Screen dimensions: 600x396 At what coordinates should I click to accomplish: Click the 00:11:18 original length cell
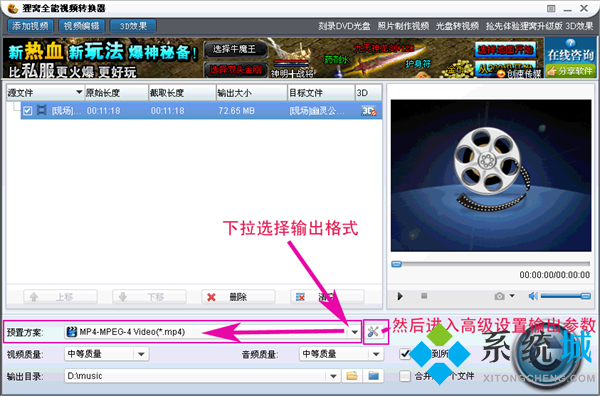pyautogui.click(x=104, y=111)
